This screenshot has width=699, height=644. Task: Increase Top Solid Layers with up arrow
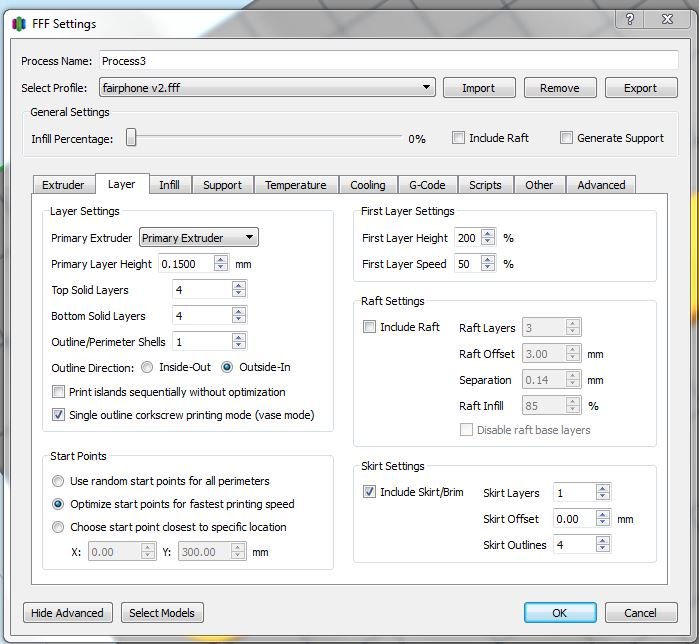pyautogui.click(x=238, y=285)
